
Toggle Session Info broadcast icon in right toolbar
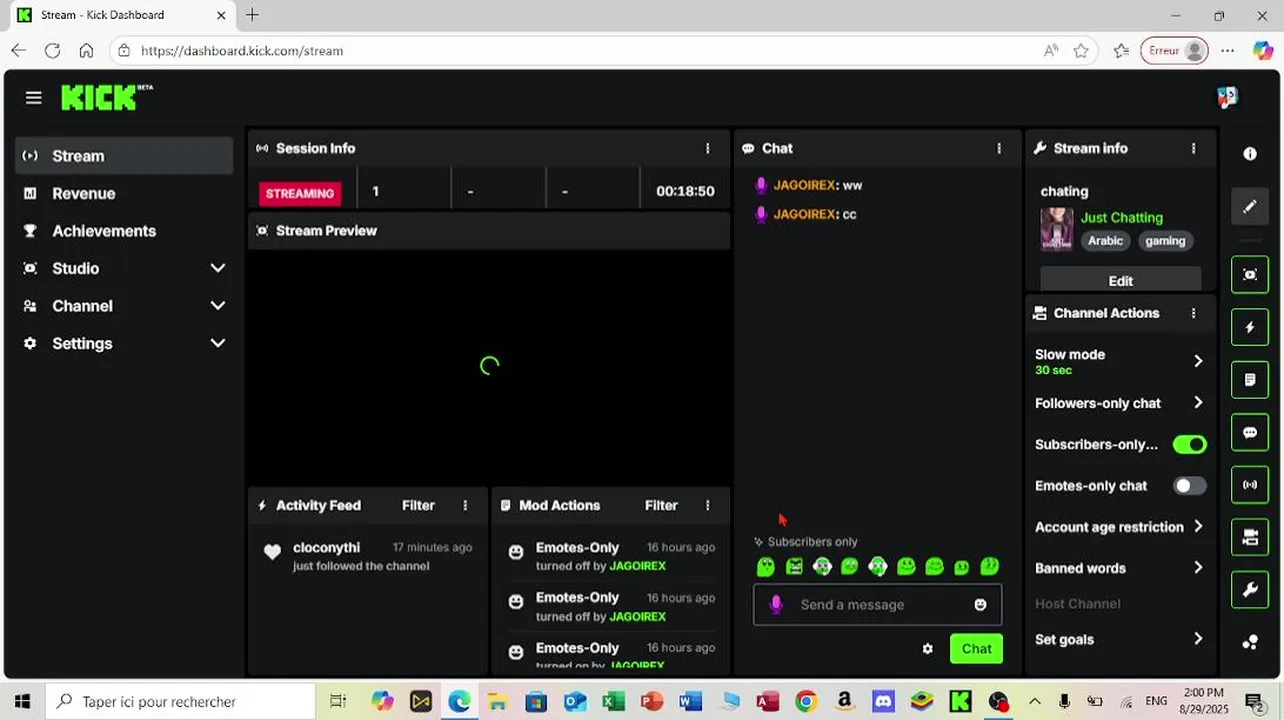click(1250, 485)
